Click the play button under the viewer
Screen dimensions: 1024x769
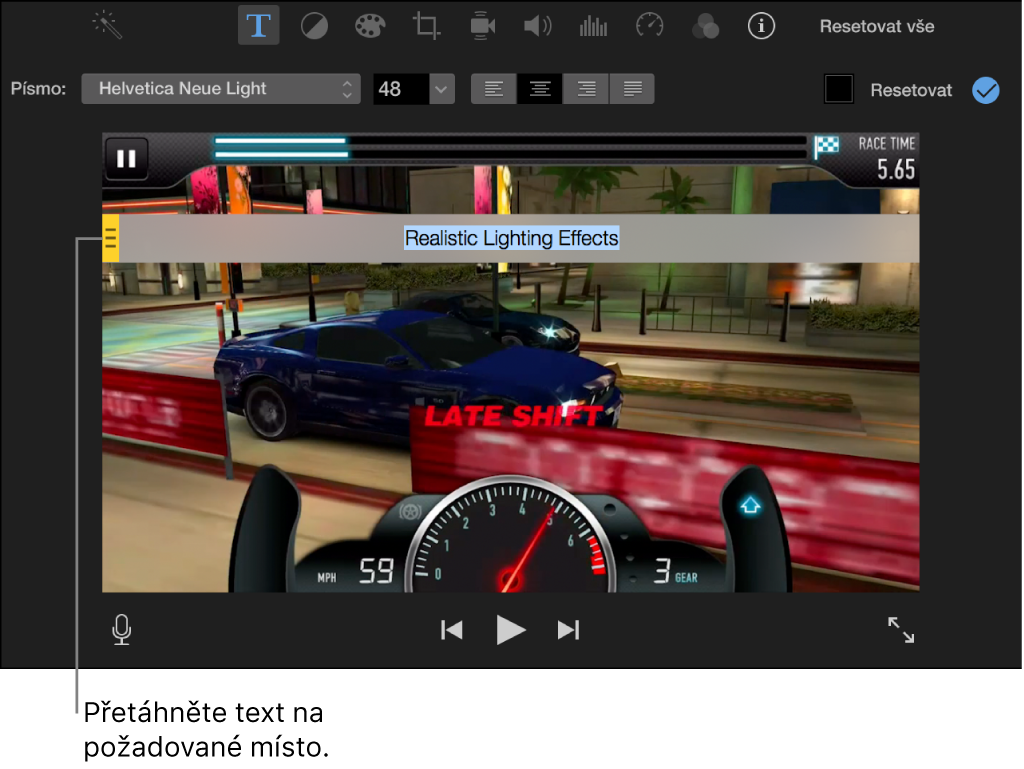click(x=510, y=630)
